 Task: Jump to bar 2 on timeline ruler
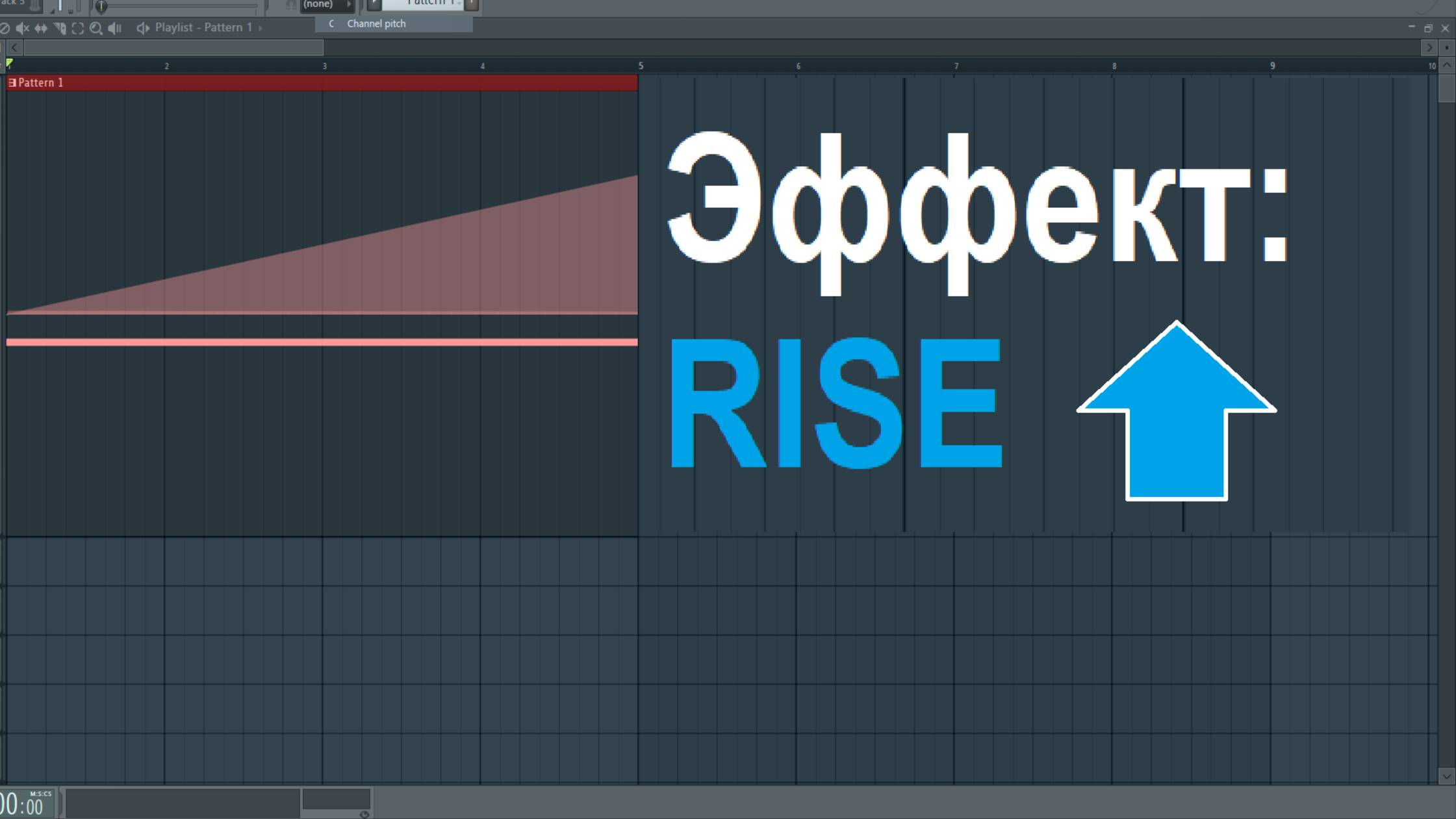tap(167, 66)
